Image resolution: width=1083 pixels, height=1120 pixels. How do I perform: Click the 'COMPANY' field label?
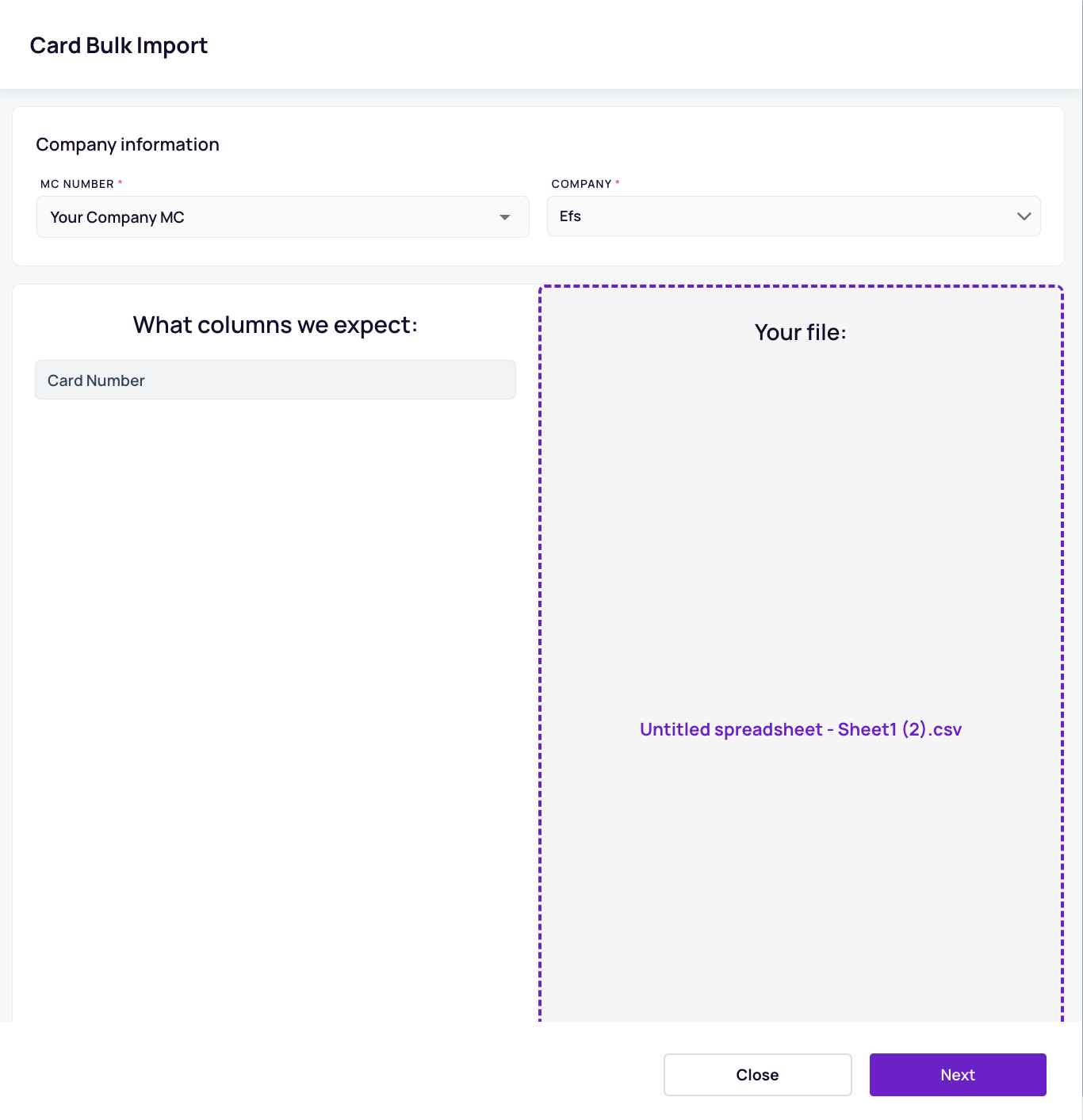point(581,184)
